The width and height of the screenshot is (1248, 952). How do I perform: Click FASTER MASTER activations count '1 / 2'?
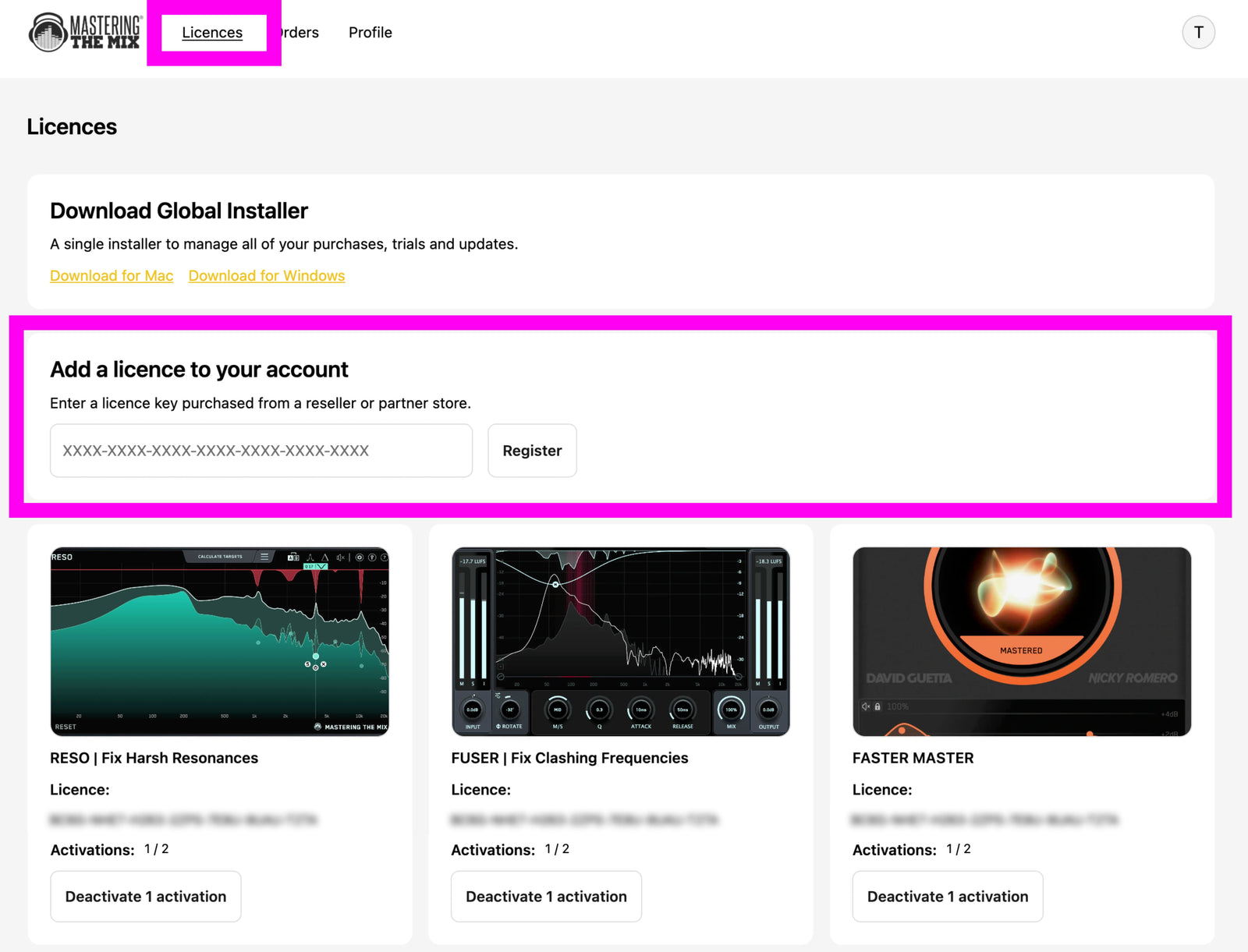(959, 849)
